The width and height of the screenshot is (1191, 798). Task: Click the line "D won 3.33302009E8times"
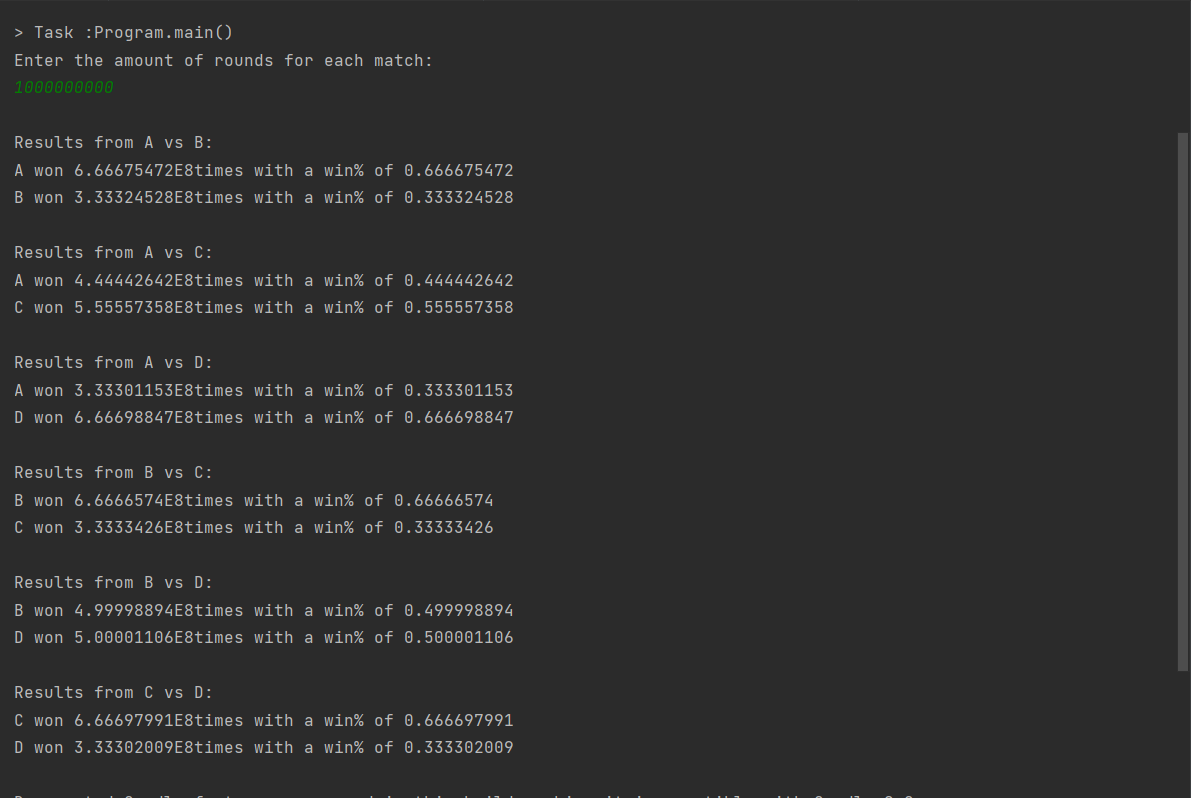[x=263, y=748]
